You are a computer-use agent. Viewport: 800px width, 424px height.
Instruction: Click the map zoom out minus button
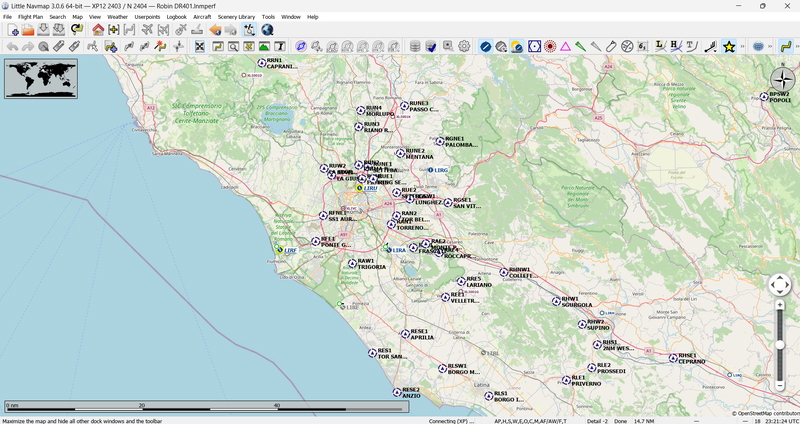click(x=780, y=384)
